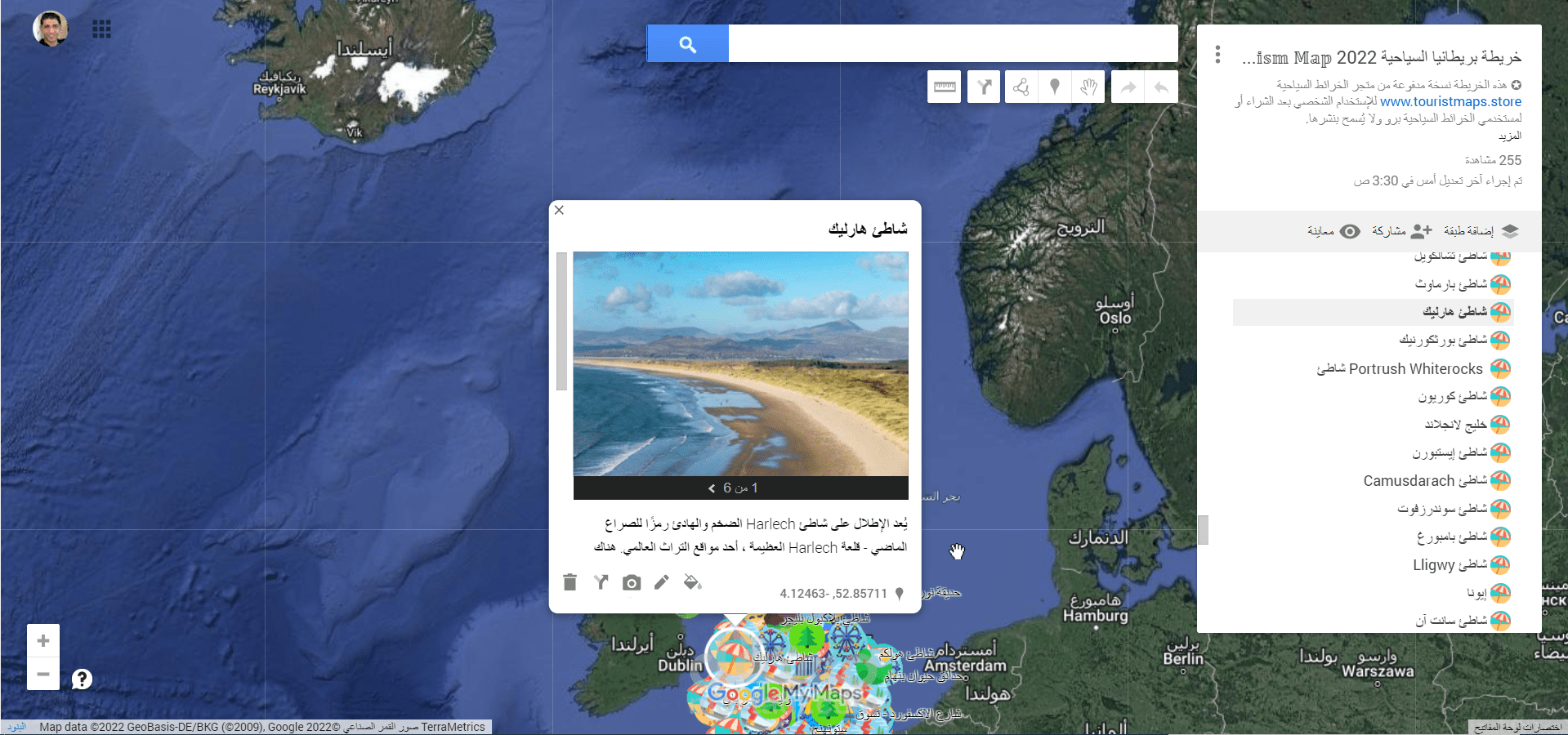The width and height of the screenshot is (1568, 735).
Task: Zoom in on the map
Action: coord(43,641)
